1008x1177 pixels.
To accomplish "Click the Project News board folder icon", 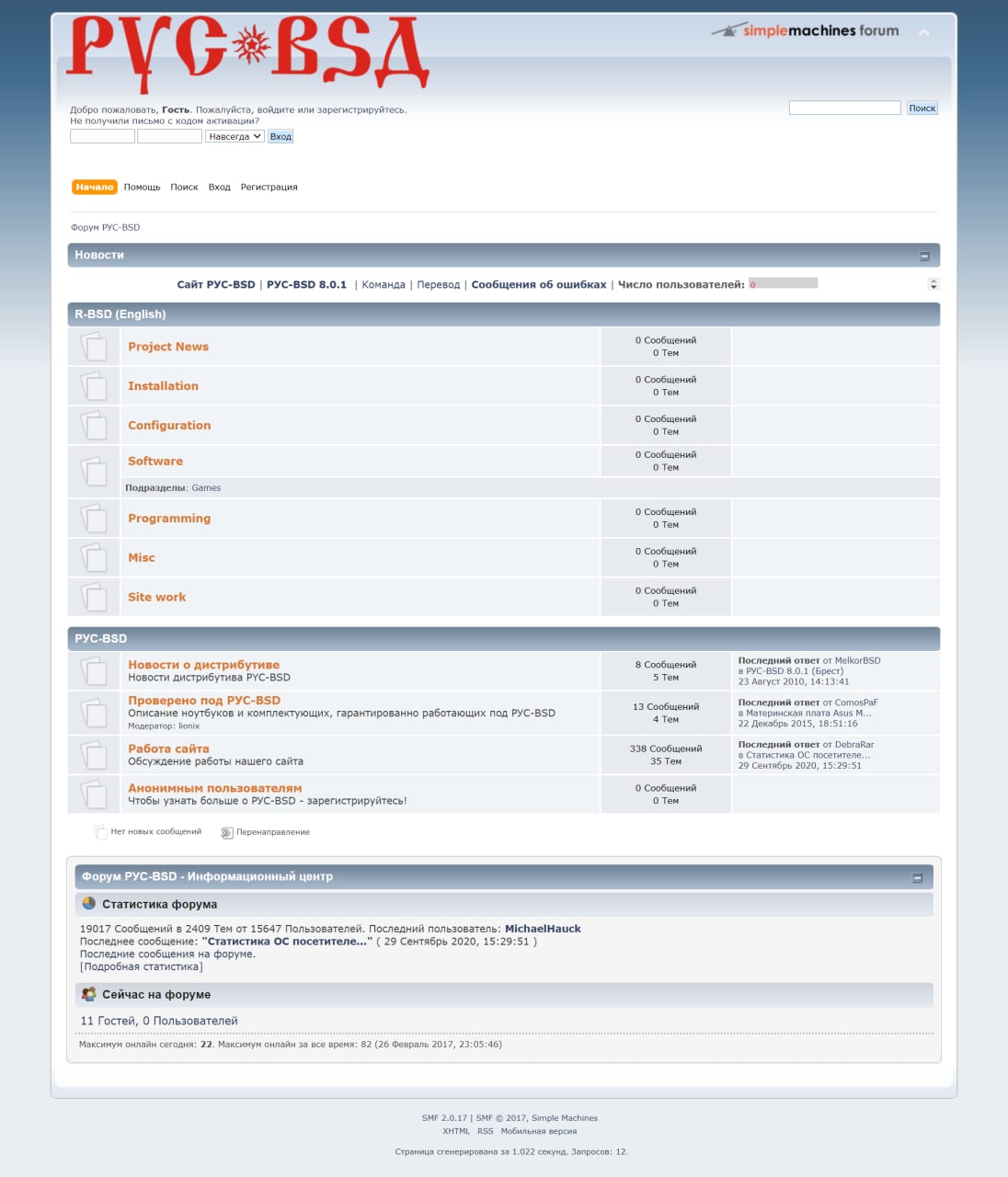I will click(94, 347).
